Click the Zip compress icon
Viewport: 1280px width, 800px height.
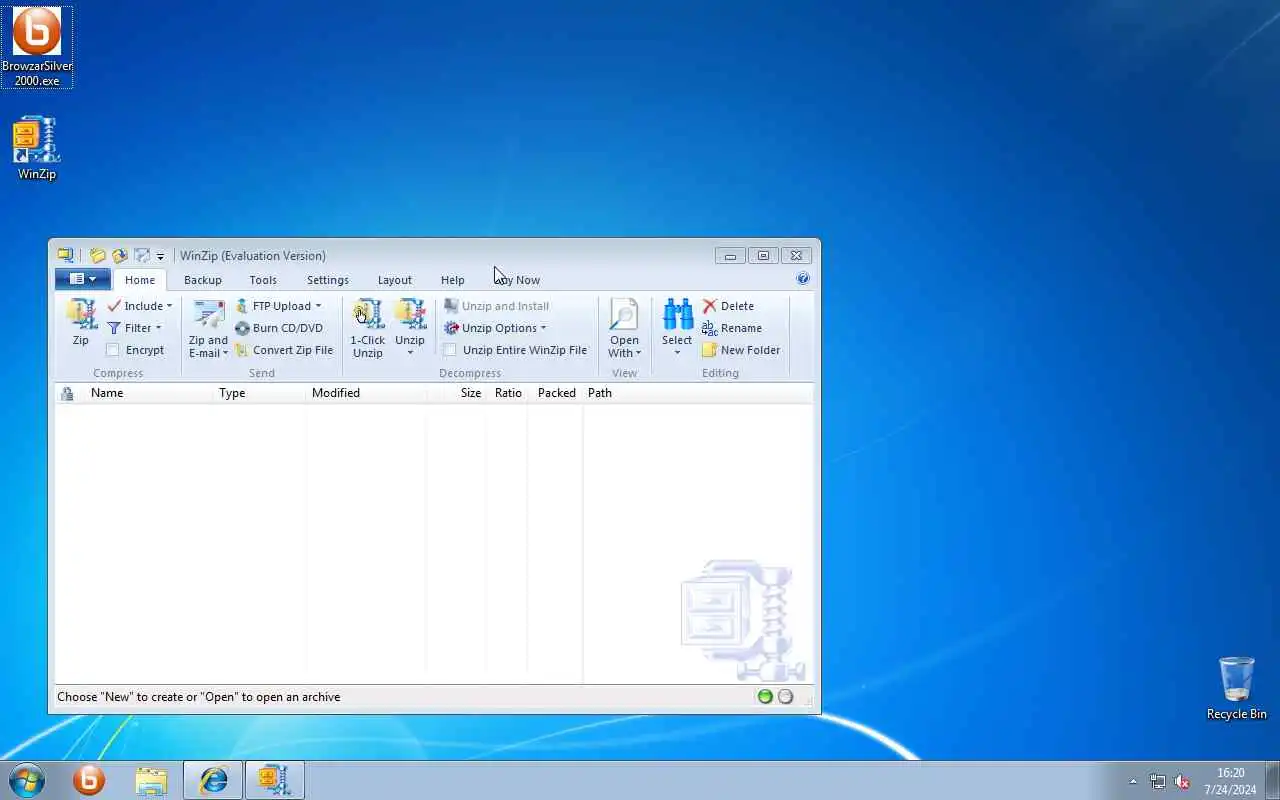click(80, 315)
